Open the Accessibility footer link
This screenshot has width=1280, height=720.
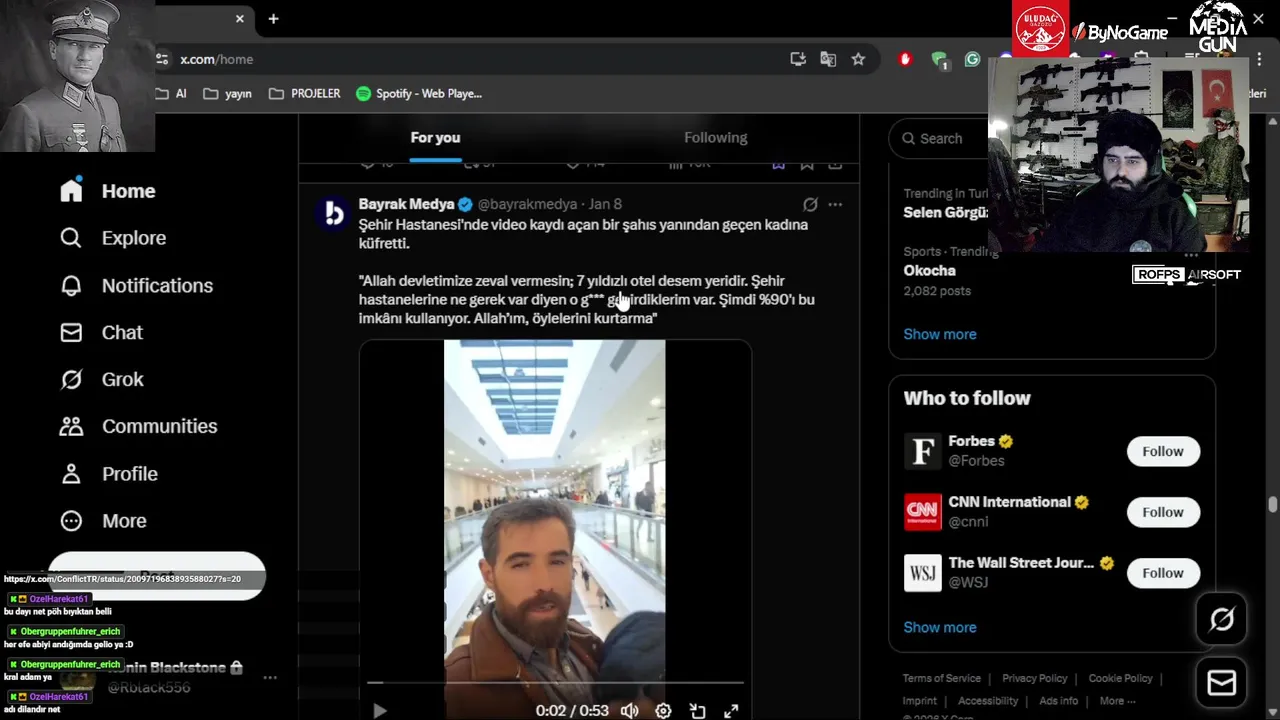click(988, 701)
